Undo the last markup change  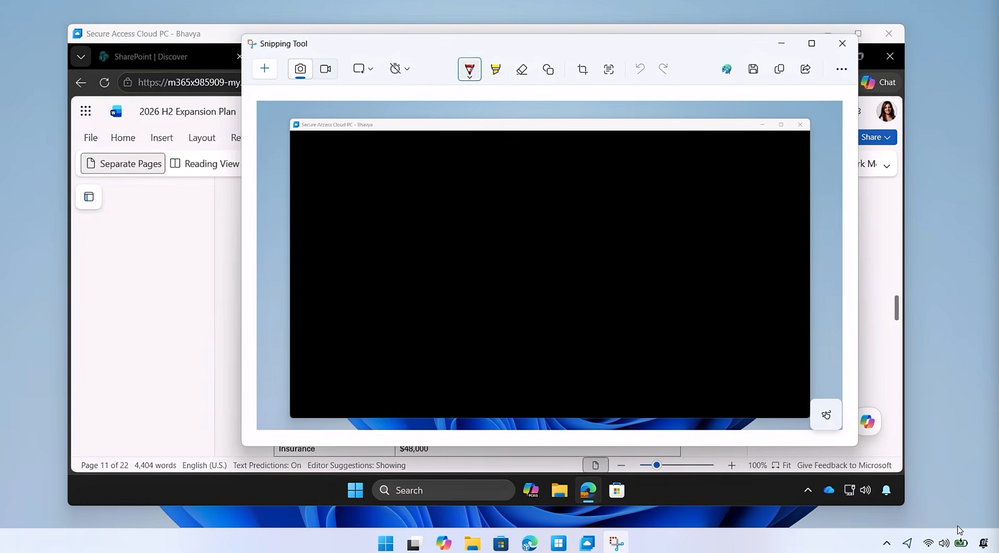click(640, 68)
